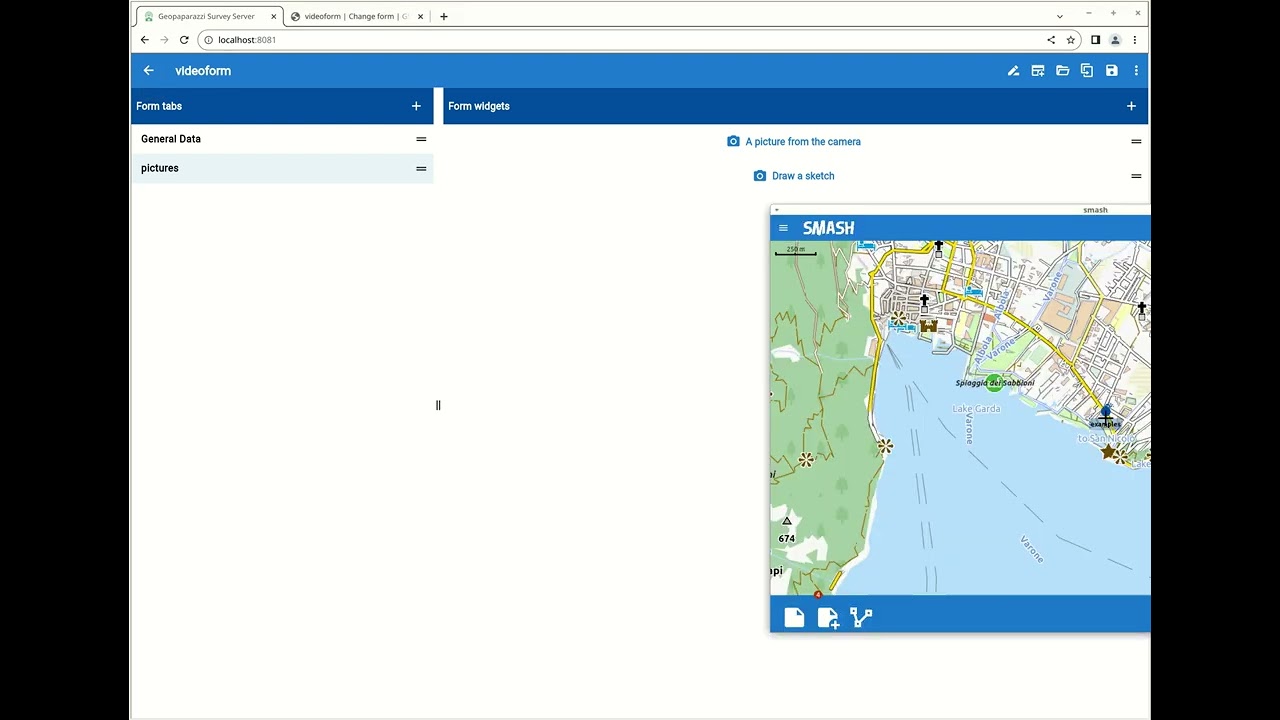Open the browser profile avatar
Viewport: 1280px width, 720px height.
tap(1115, 40)
